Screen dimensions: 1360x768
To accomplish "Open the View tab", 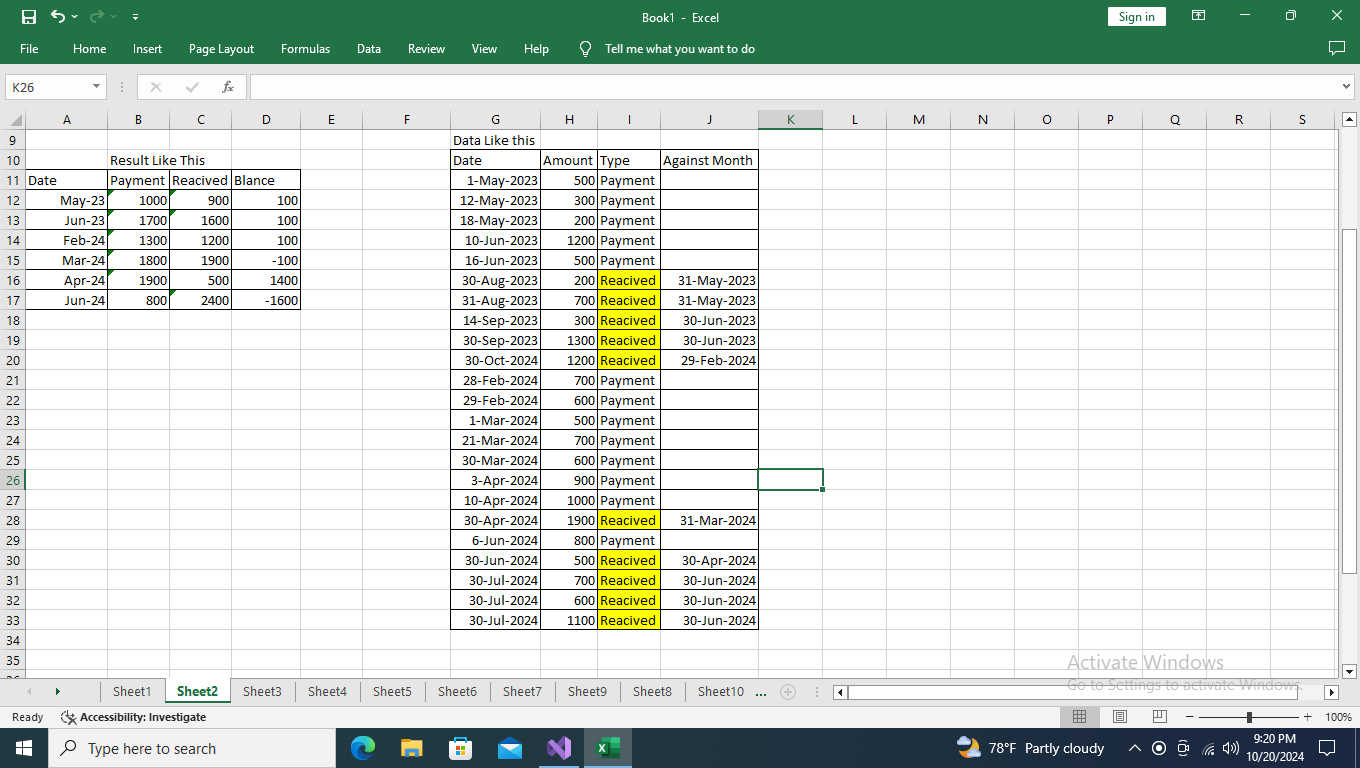I will (484, 48).
